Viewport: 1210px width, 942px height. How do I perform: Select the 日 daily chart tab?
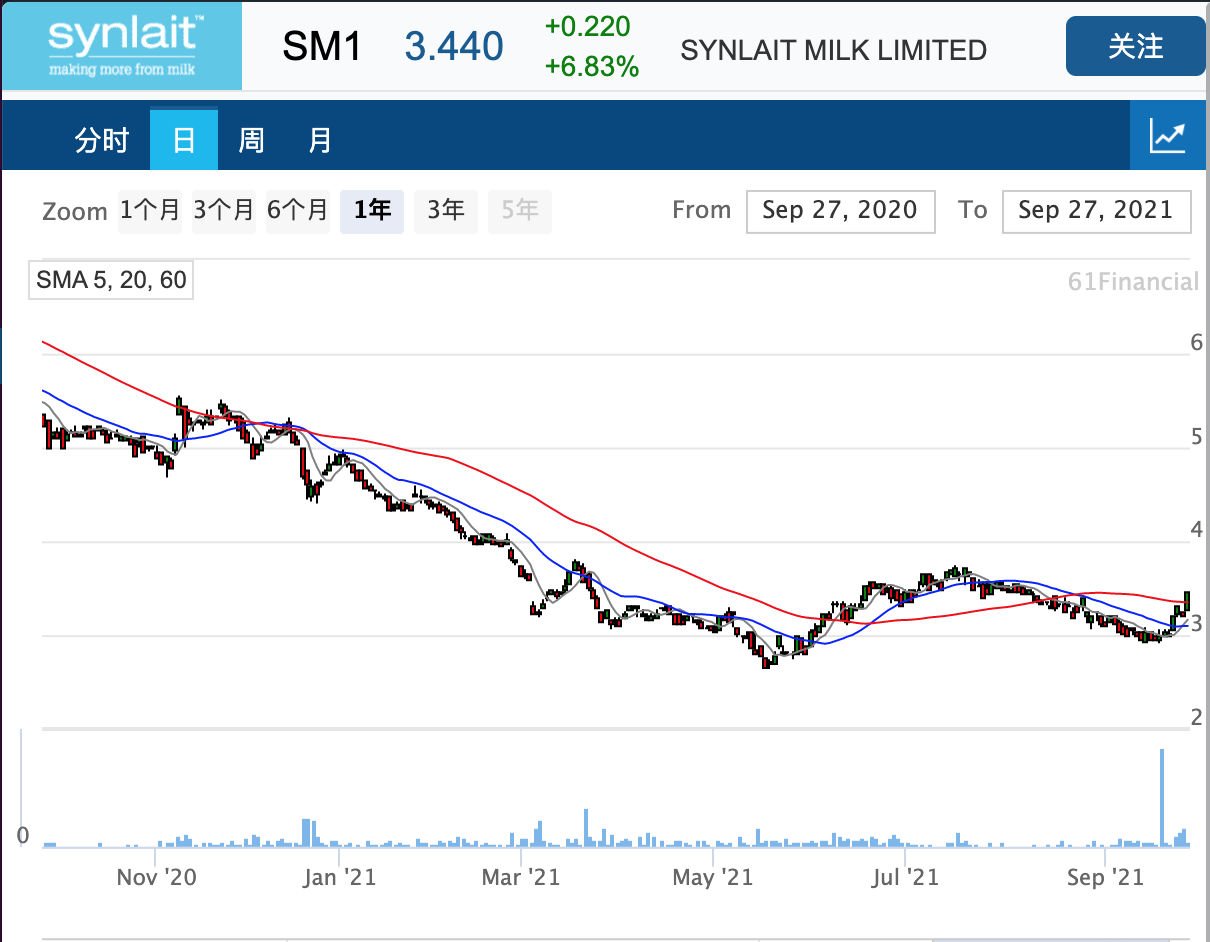coord(184,140)
